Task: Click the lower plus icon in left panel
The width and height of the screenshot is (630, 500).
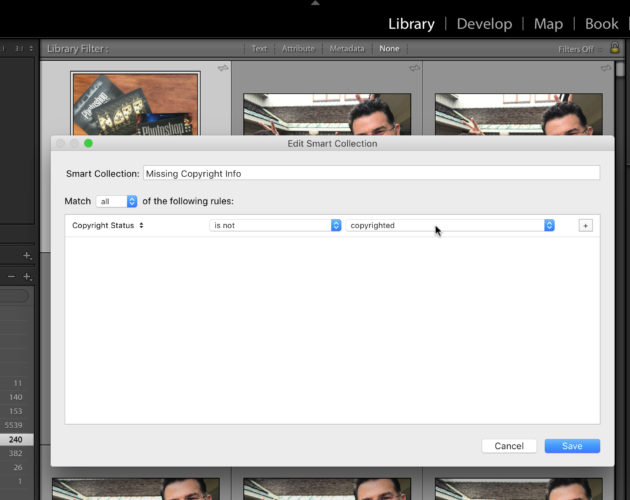Action: coord(27,277)
